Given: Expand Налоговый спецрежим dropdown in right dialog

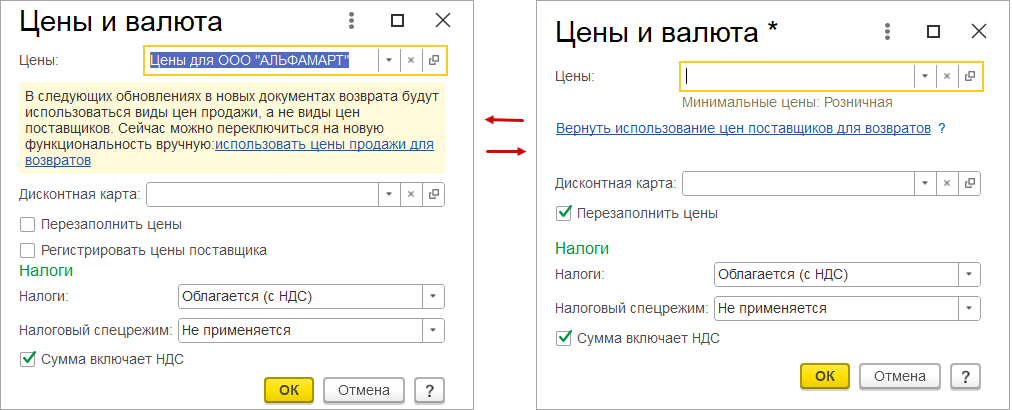Looking at the screenshot, I should click(x=968, y=308).
